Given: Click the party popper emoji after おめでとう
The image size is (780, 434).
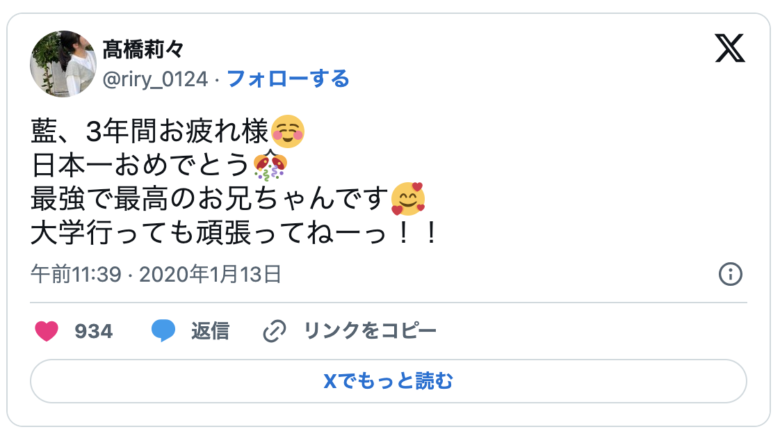Looking at the screenshot, I should [x=270, y=165].
